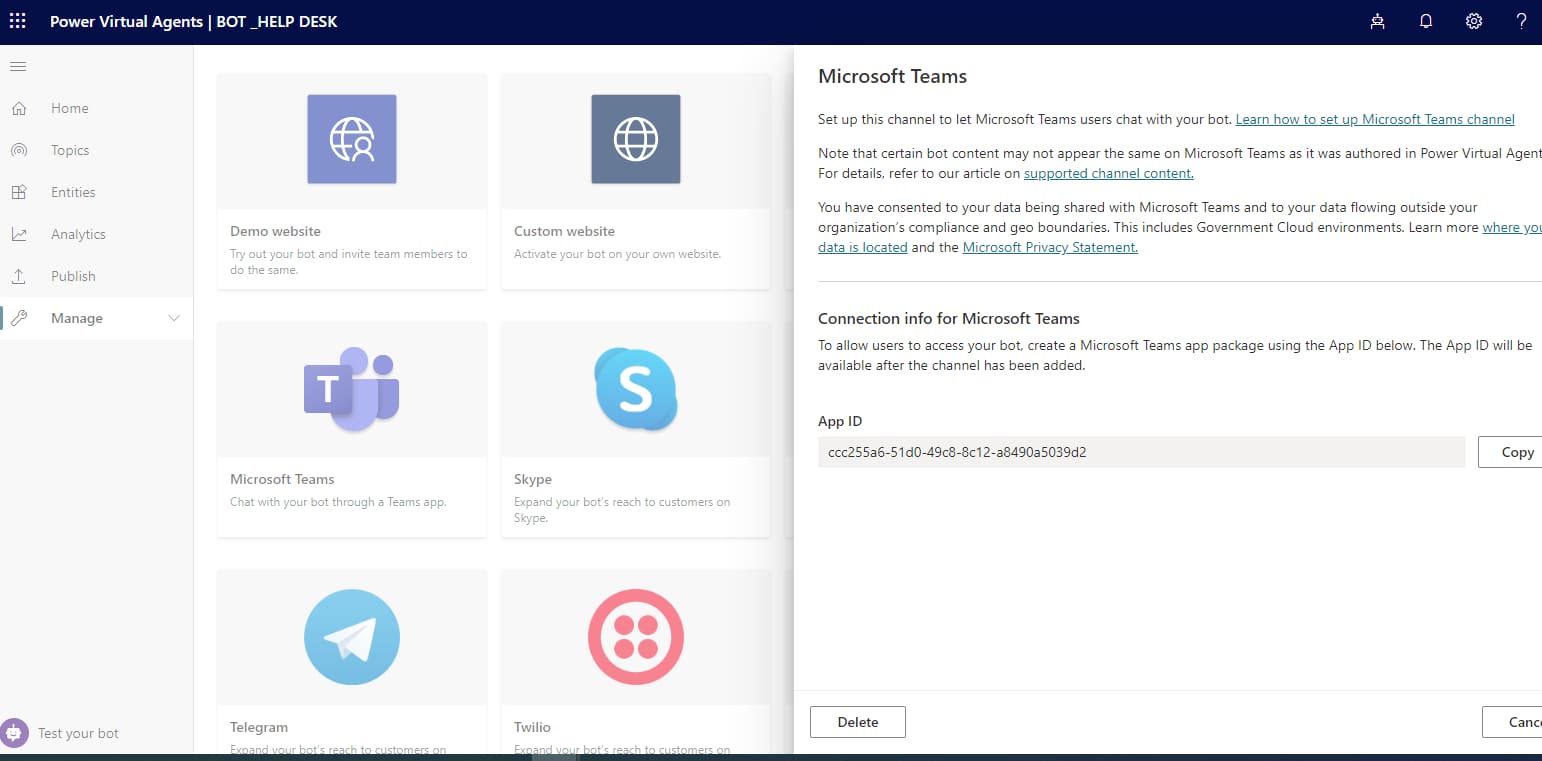Open the settings gear icon
This screenshot has height=761, width=1542.
[x=1474, y=21]
